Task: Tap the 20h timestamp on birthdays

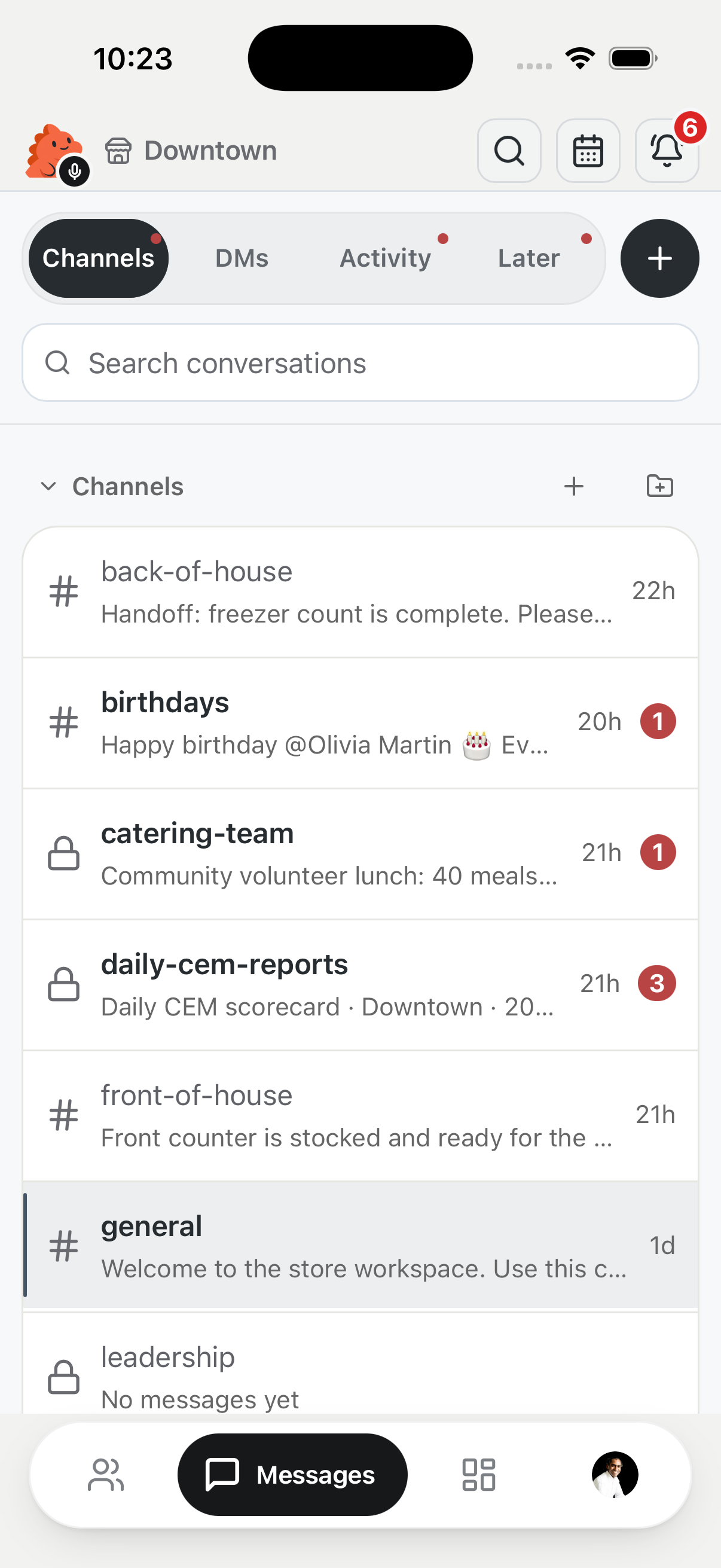Action: coord(599,721)
